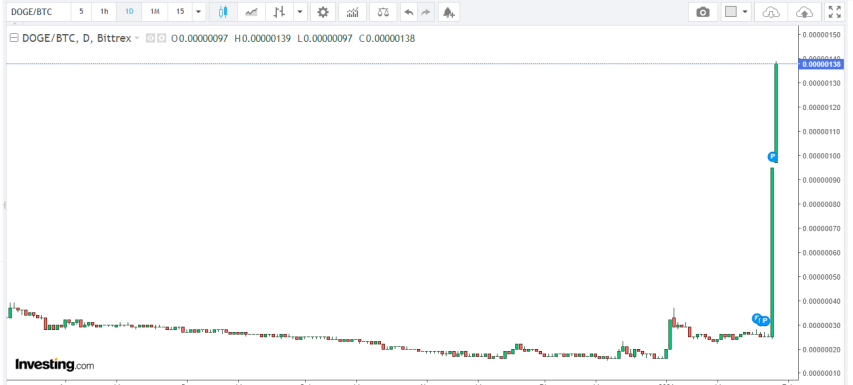Click the 0.00000120 price axis label
Viewport: 853px width, 385px height.
click(x=821, y=107)
